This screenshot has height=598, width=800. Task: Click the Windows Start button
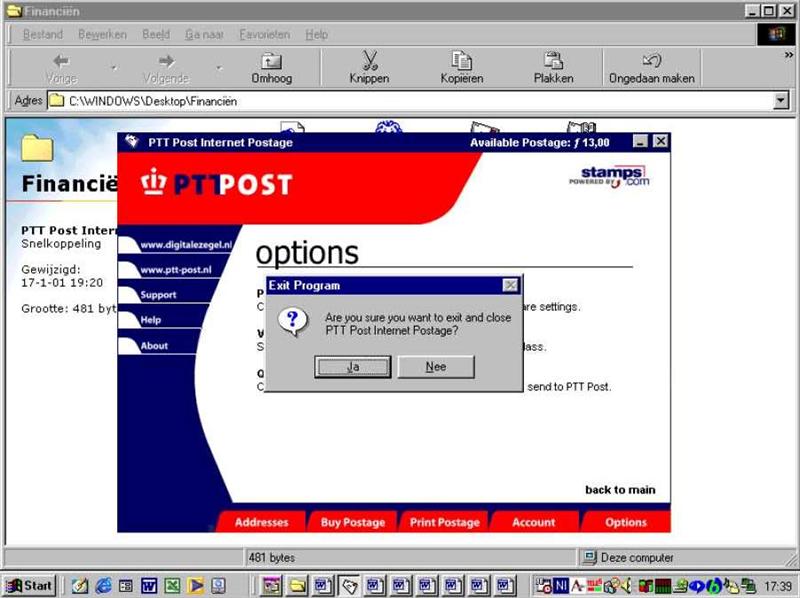29,585
